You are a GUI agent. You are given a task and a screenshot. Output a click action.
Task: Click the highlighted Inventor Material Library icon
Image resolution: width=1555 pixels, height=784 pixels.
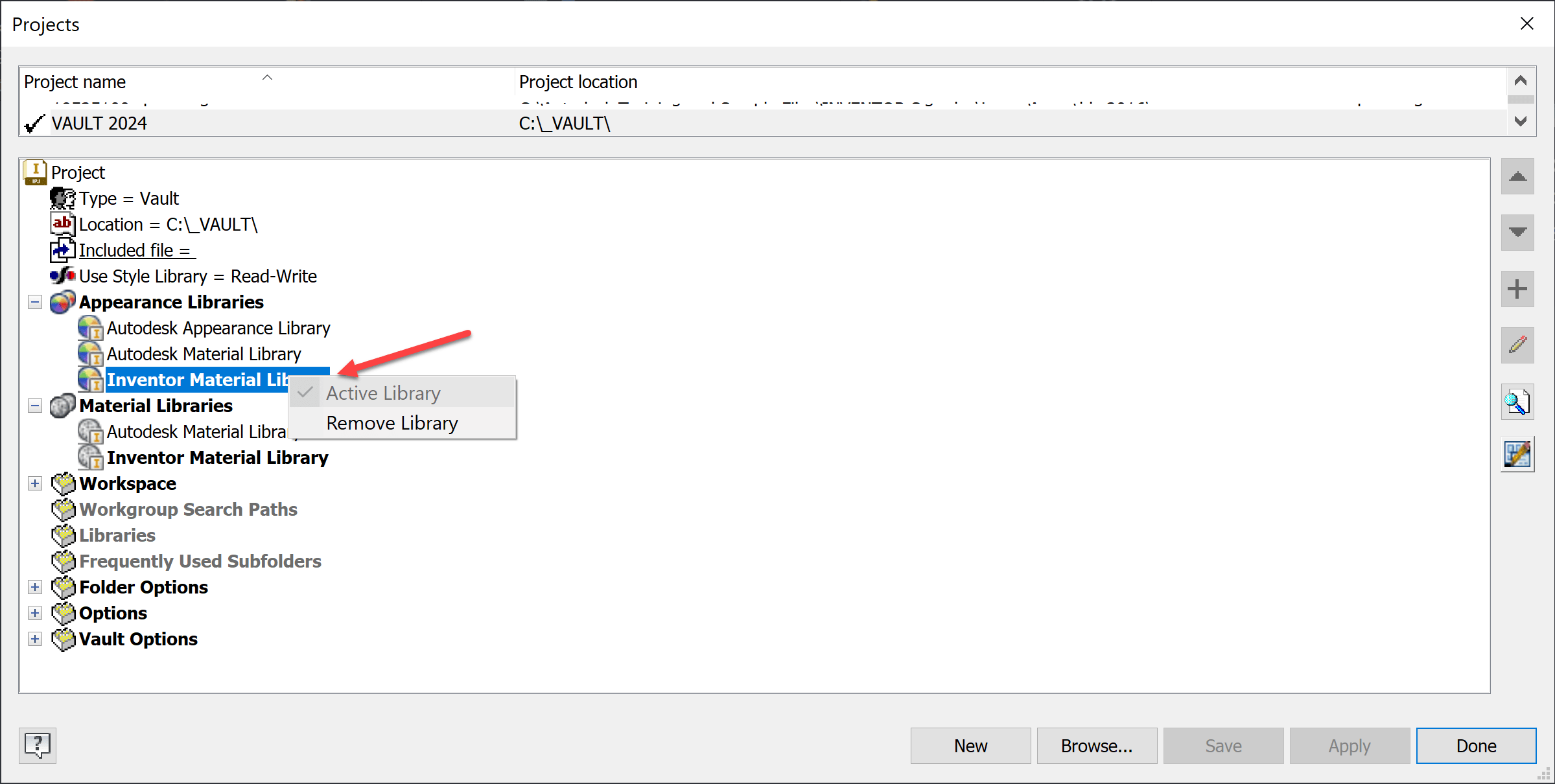pos(91,380)
